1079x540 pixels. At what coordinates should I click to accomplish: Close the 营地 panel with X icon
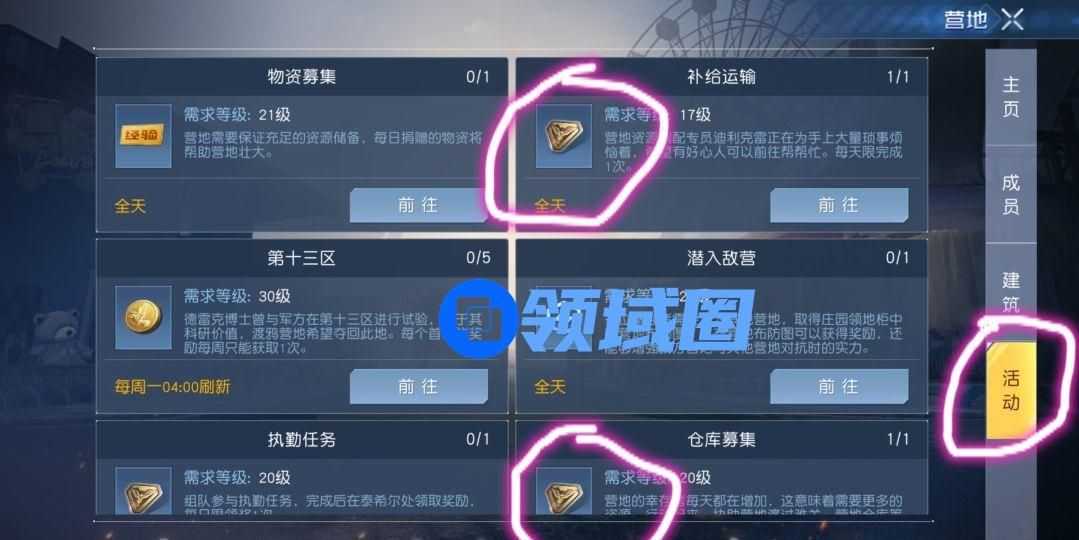click(x=1012, y=19)
